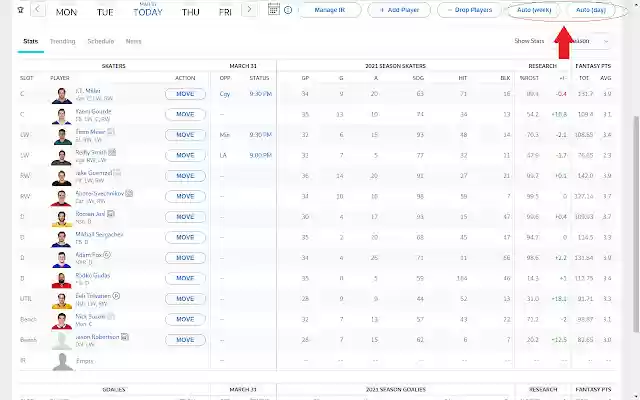Viewport: 640px width, 400px height.
Task: Click the Drop Players button
Action: 469,10
